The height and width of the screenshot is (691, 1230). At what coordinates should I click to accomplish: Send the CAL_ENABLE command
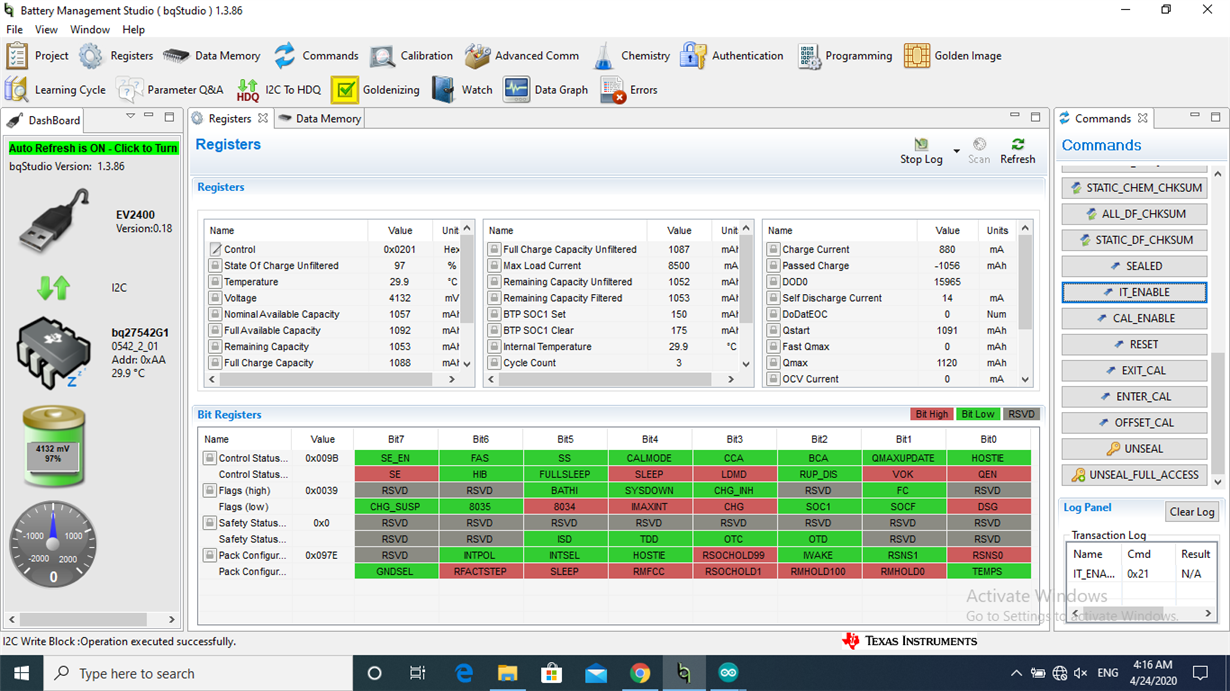1135,318
